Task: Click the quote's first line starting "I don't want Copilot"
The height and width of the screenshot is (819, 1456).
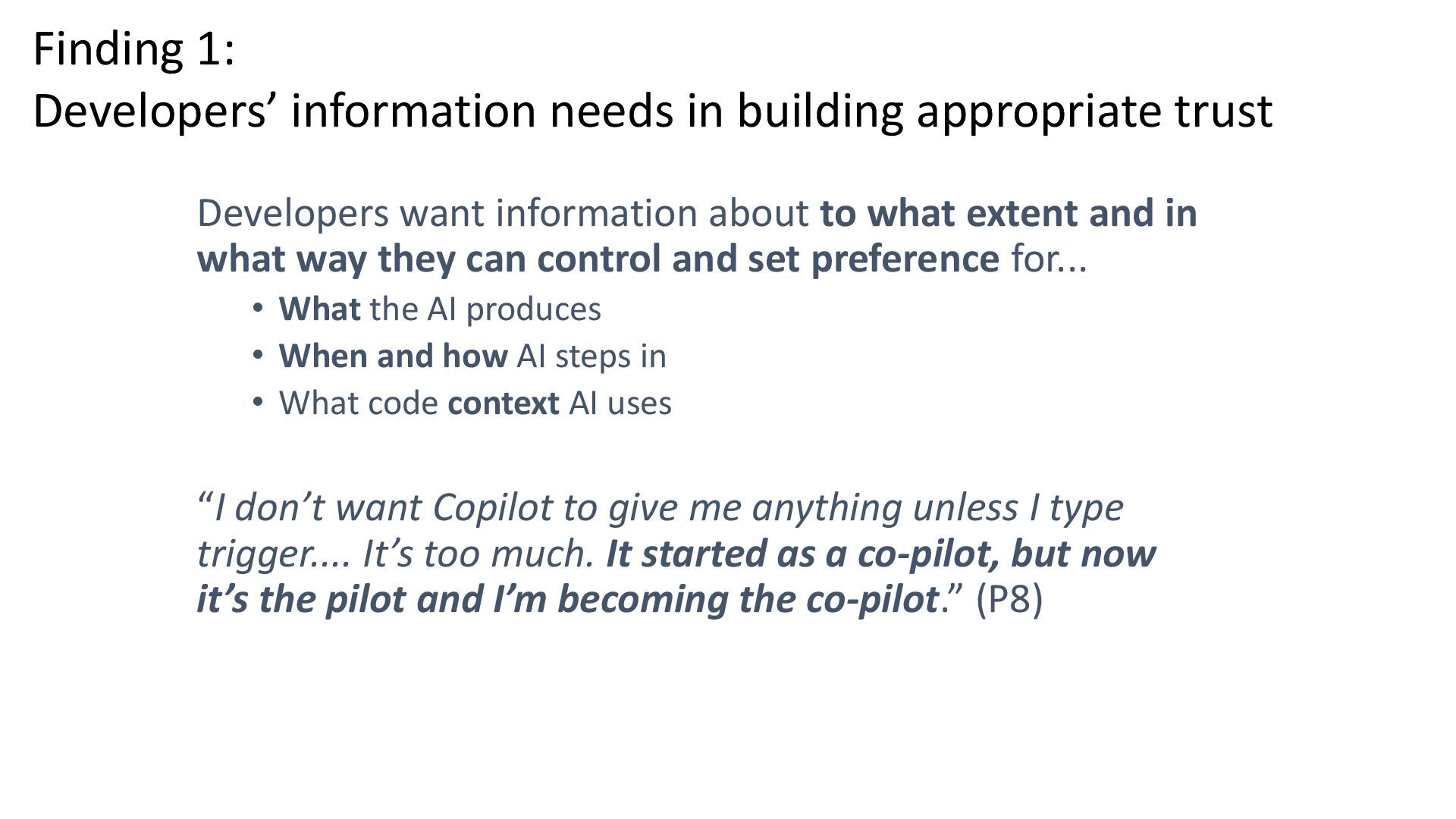Action: click(x=660, y=507)
